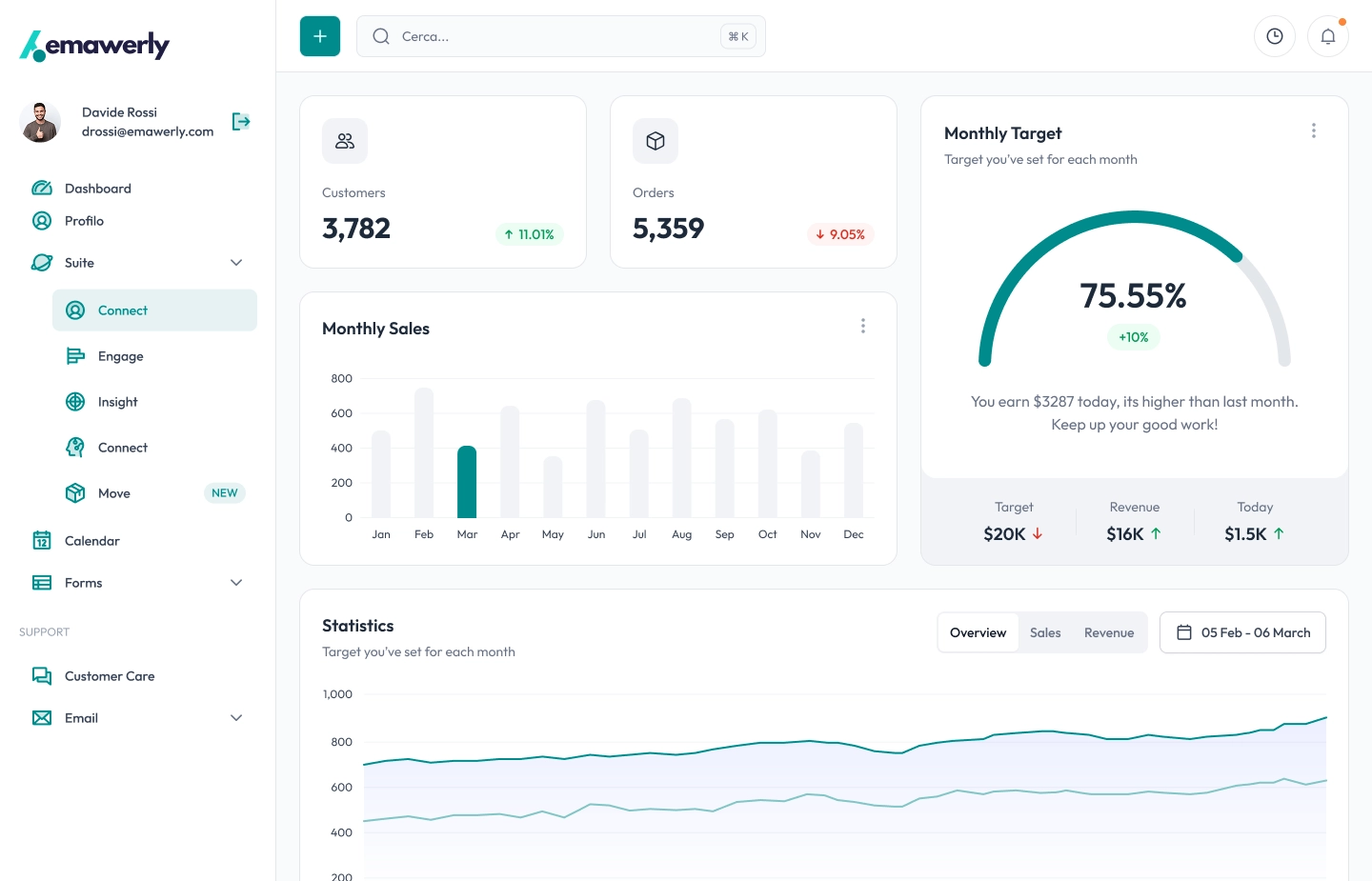Image resolution: width=1372 pixels, height=881 pixels.
Task: Collapse the Suite section chevron
Action: (236, 263)
